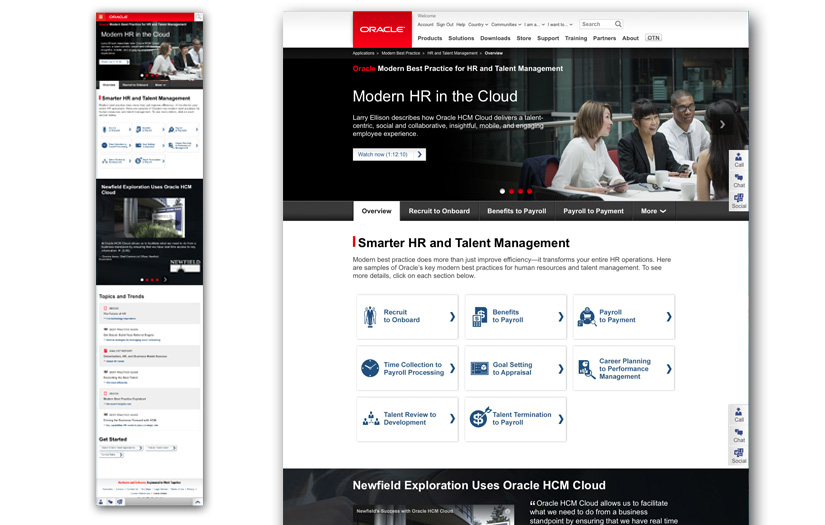This screenshot has width=825, height=525.
Task: Switch to the Payroll to Payment tab
Action: click(x=593, y=211)
